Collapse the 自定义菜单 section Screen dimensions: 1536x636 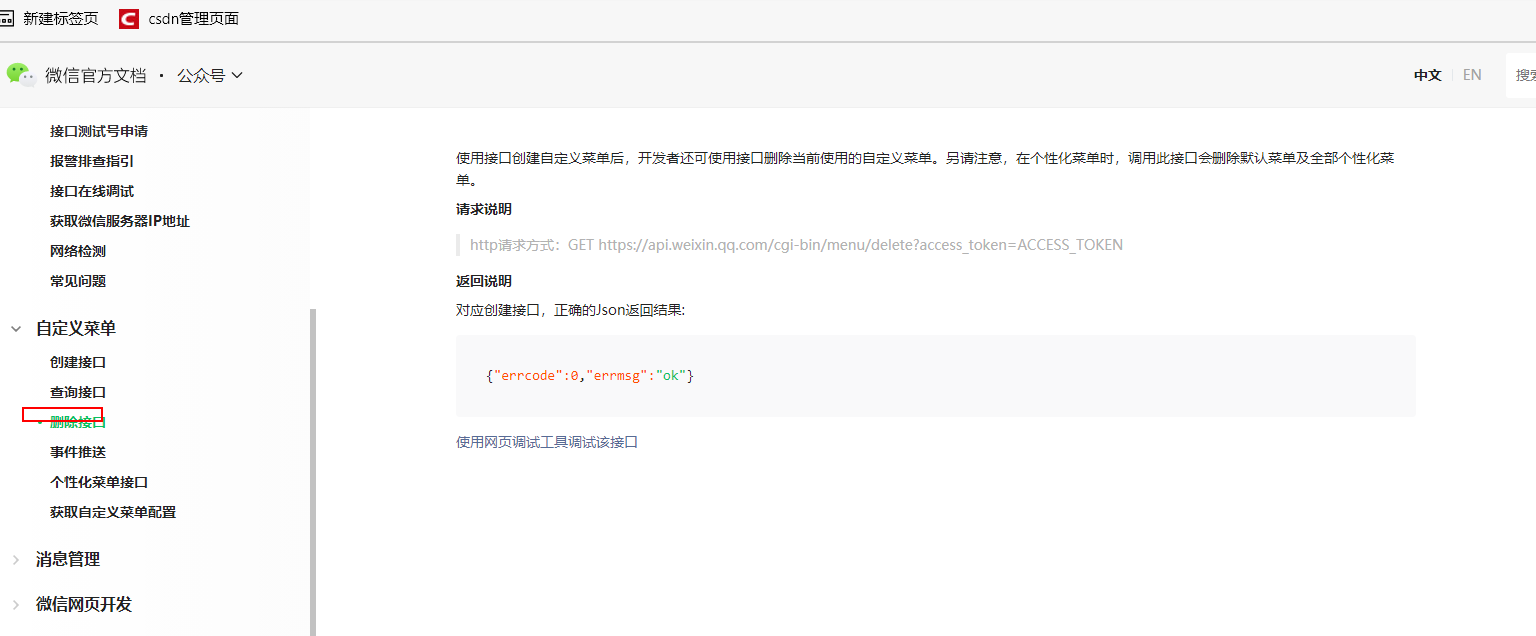point(16,328)
